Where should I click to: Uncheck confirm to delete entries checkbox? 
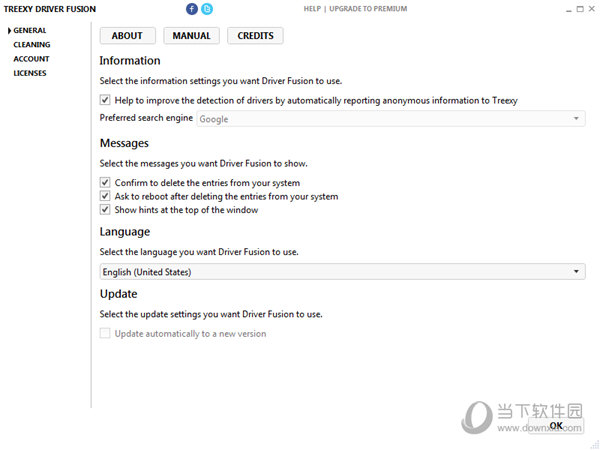(105, 183)
